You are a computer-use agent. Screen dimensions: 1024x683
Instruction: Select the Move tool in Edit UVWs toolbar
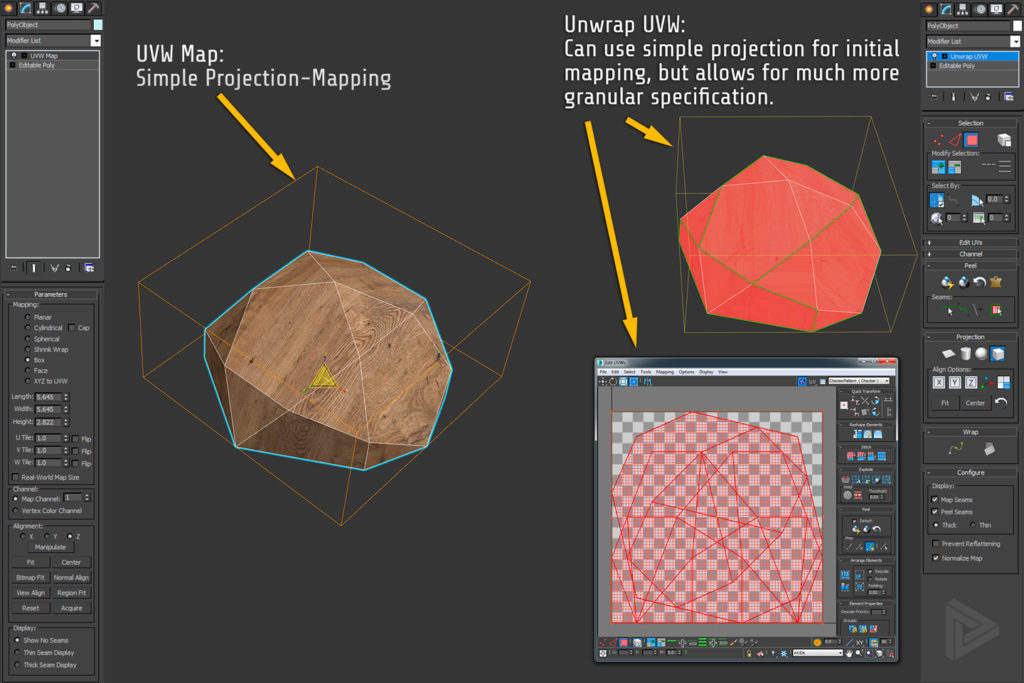pos(602,382)
